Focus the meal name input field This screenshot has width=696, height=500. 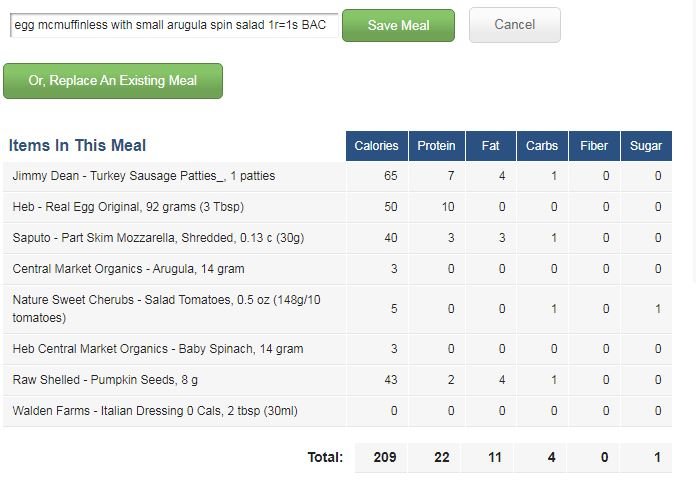click(174, 25)
